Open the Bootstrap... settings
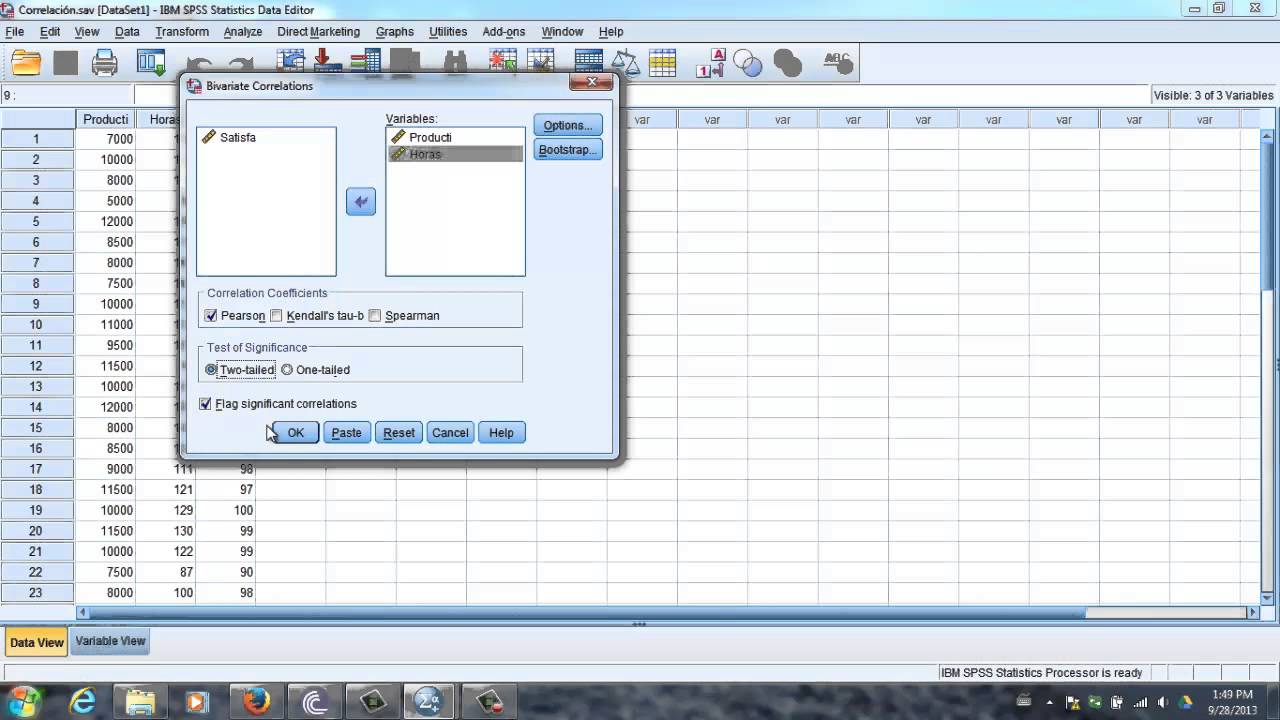The width and height of the screenshot is (1280, 720). click(568, 150)
